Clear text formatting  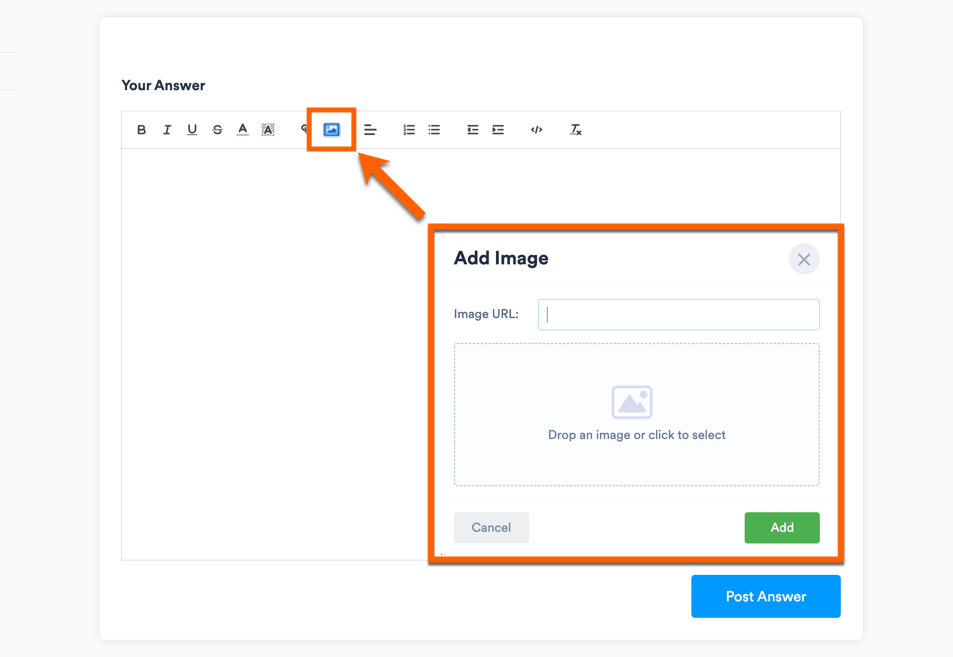[x=576, y=130]
